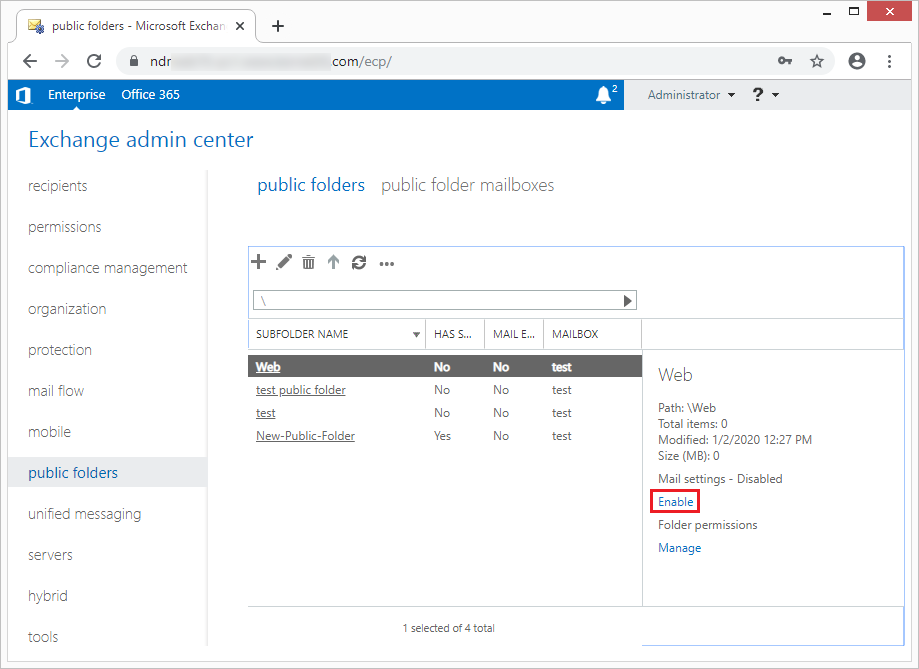Open organization section in sidebar
This screenshot has height=669, width=919.
pos(67,309)
